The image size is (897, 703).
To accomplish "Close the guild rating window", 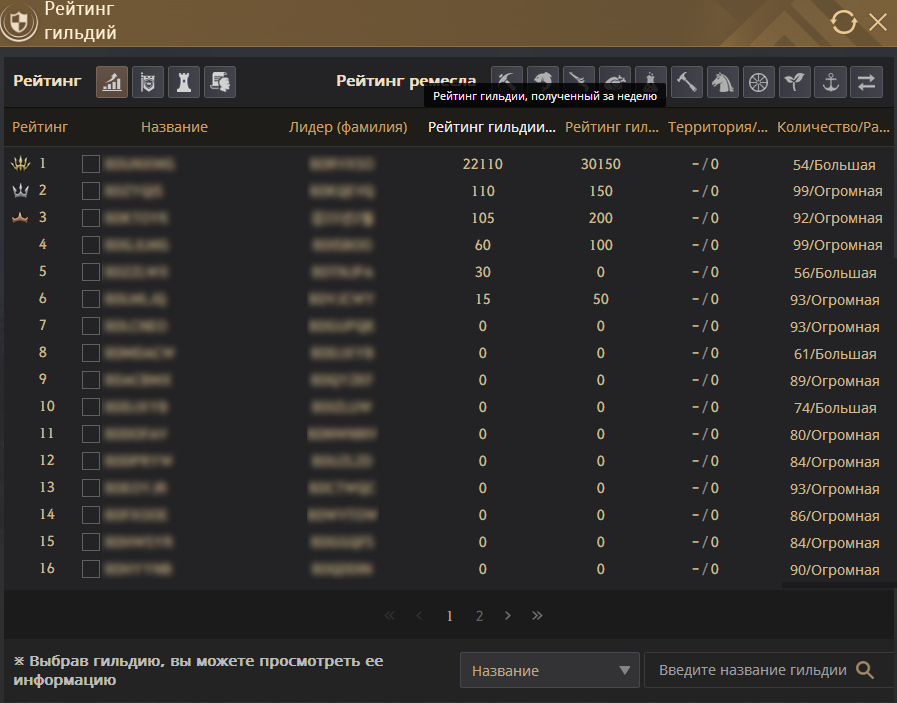I will 878,22.
